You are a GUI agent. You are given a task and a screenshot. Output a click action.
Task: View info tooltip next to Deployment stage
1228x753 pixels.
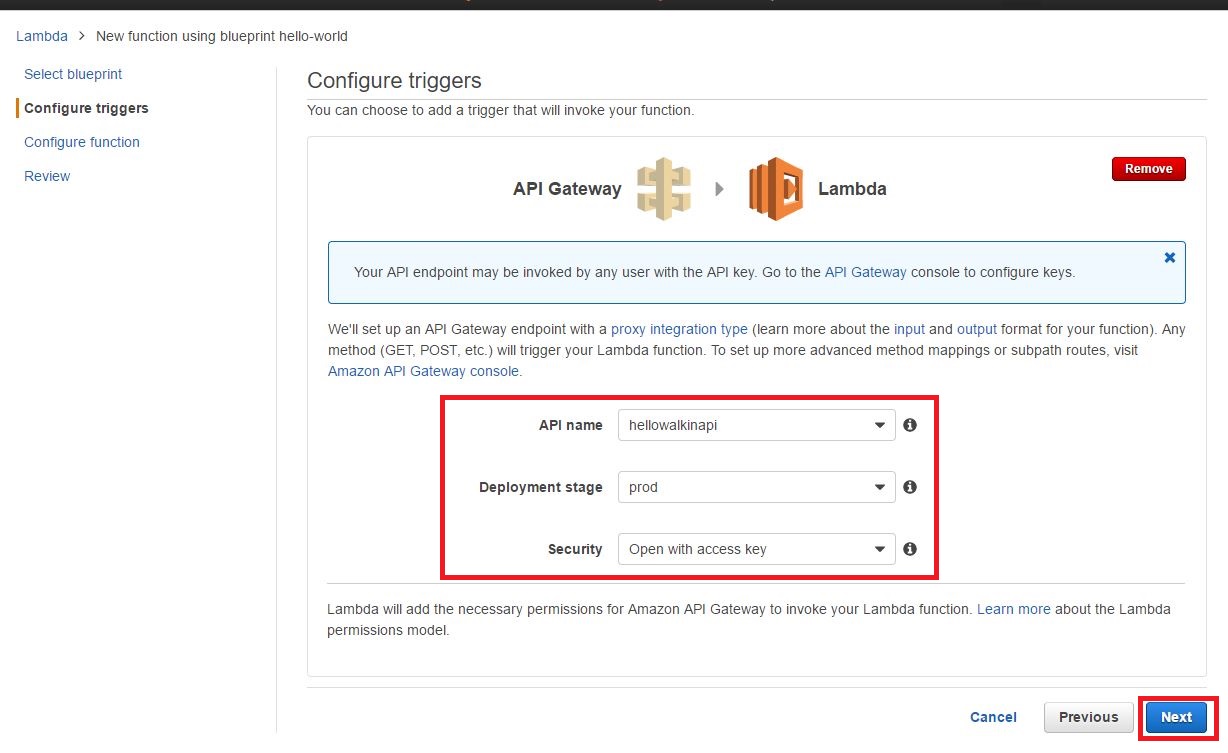909,487
